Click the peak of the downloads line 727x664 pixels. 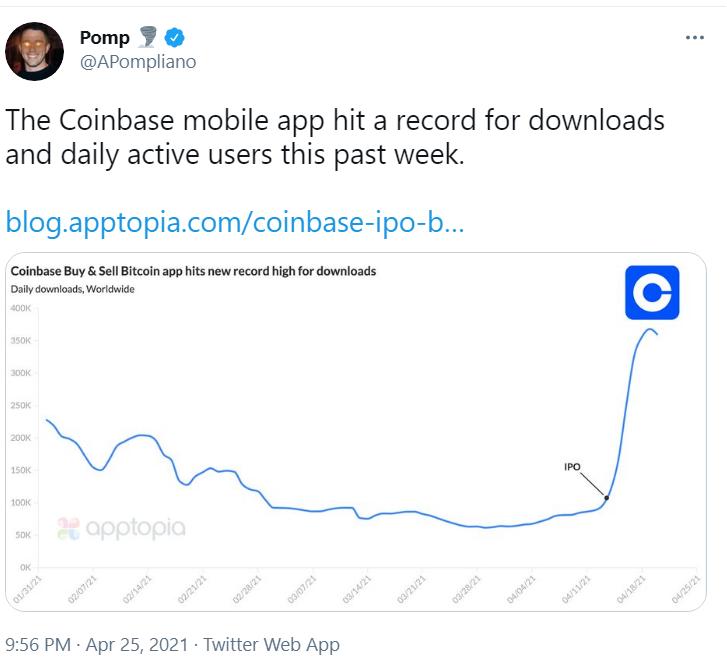coord(649,329)
